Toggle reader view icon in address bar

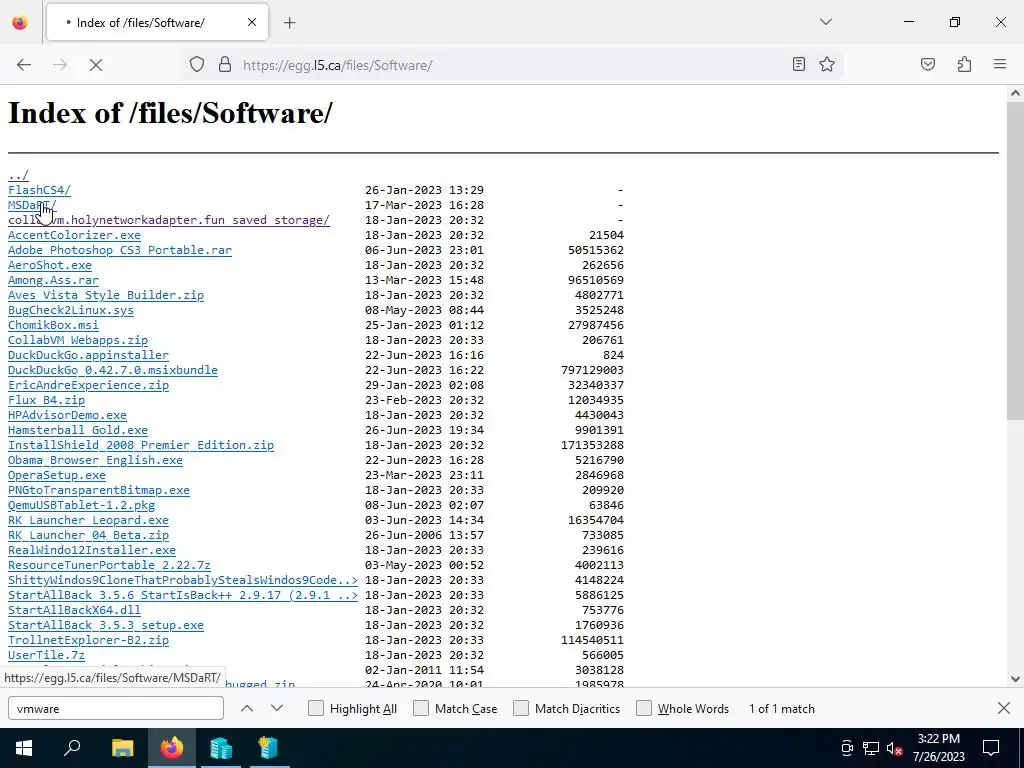tap(798, 64)
